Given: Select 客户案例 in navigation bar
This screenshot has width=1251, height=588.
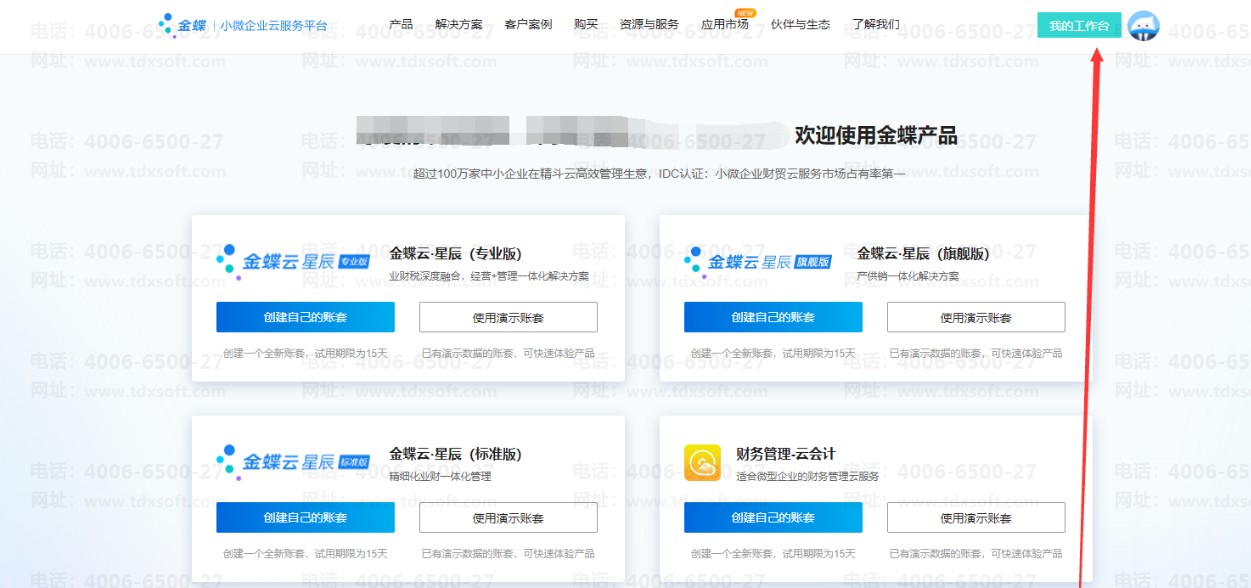Looking at the screenshot, I should pos(528,24).
